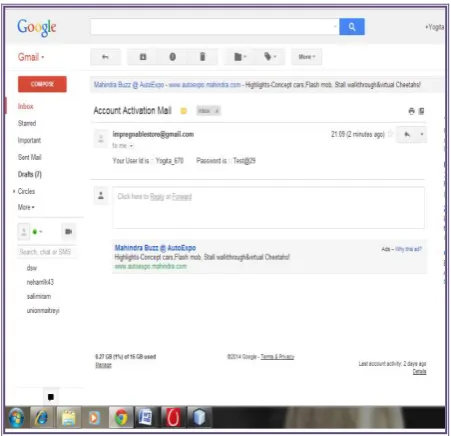The height and width of the screenshot is (436, 451).
Task: Click the Manage storage link
Action: [103, 365]
